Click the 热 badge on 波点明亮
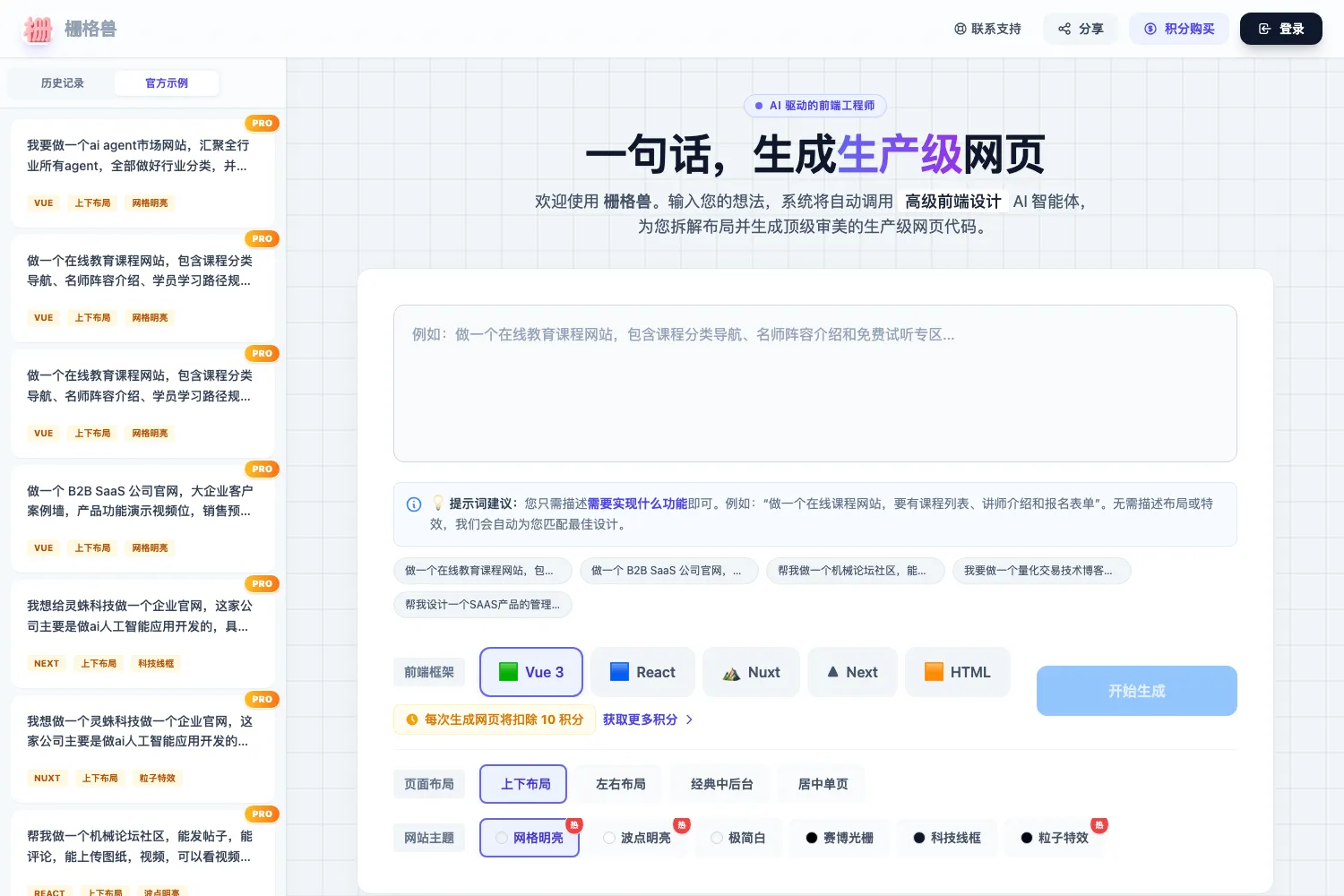Screen dimensions: 1344x896 pos(682,825)
